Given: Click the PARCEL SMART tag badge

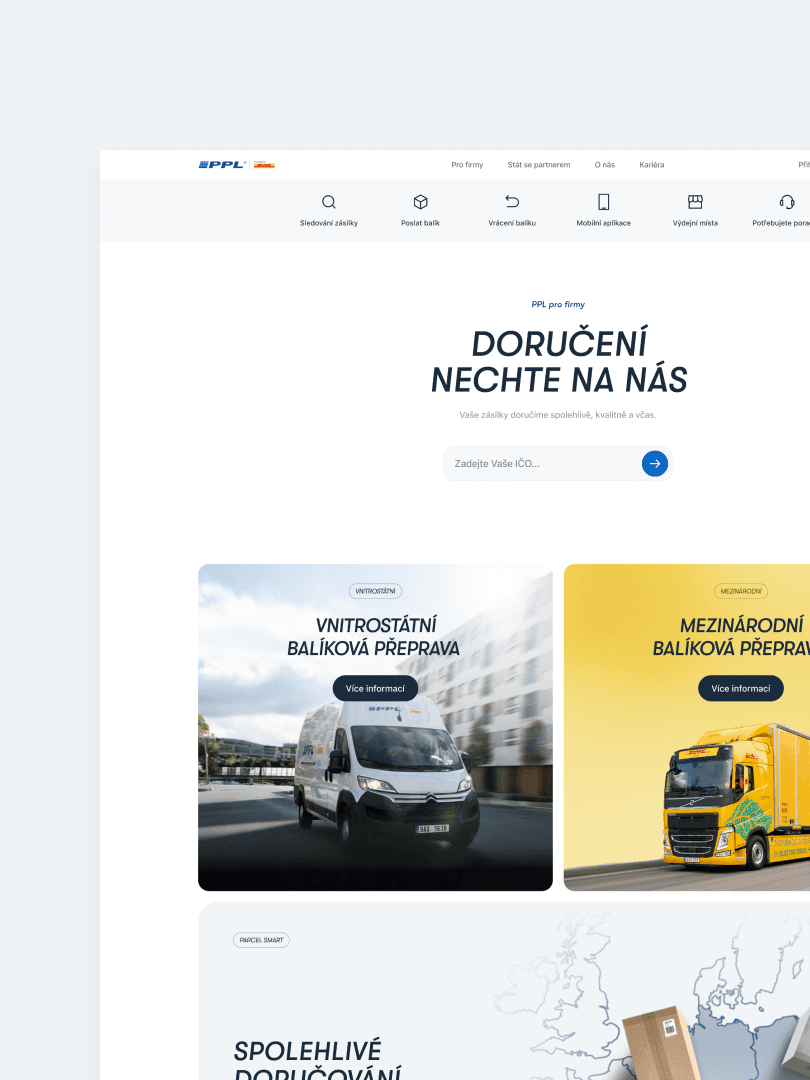Looking at the screenshot, I should coord(261,940).
